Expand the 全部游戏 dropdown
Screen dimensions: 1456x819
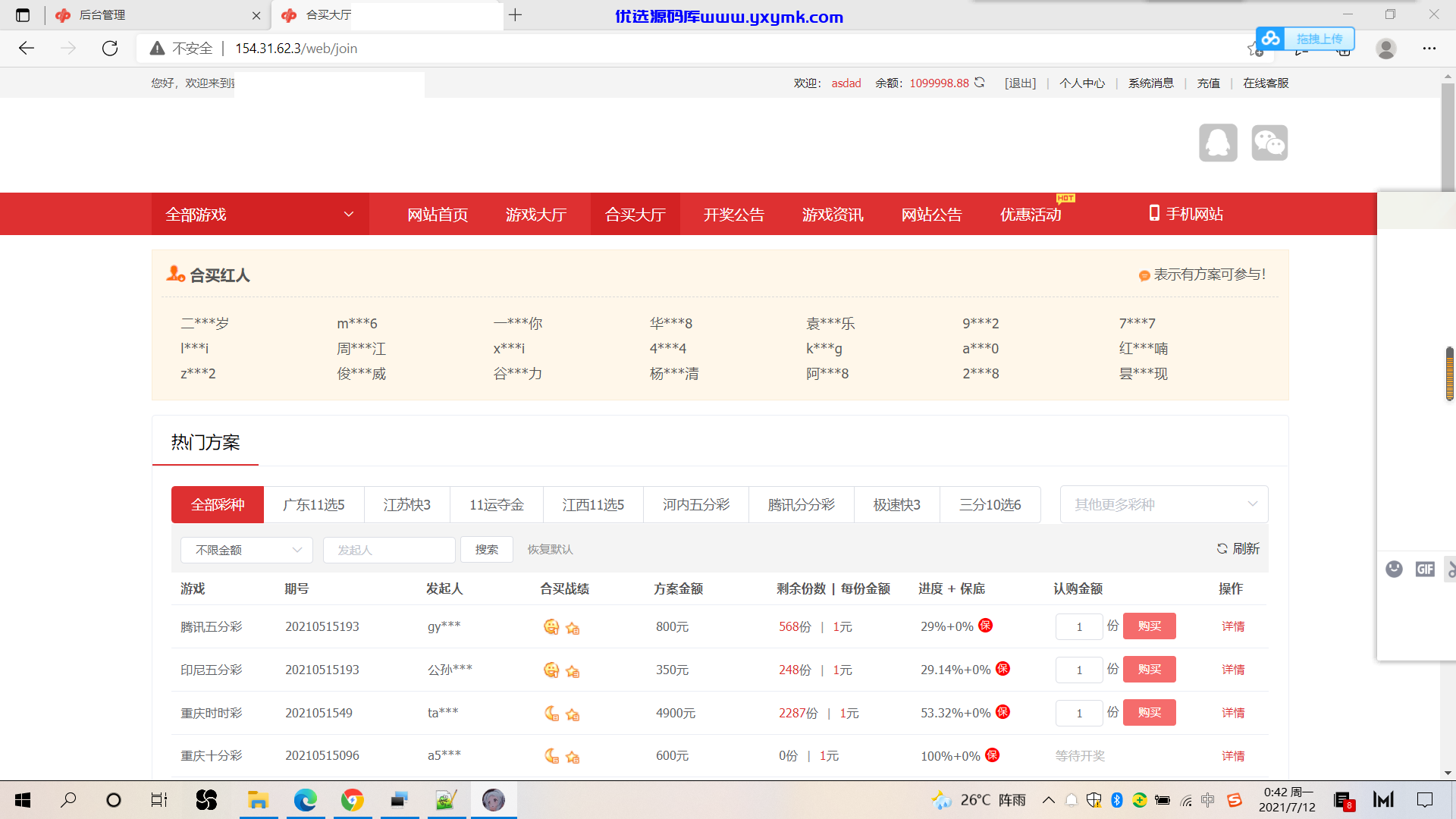(x=260, y=214)
